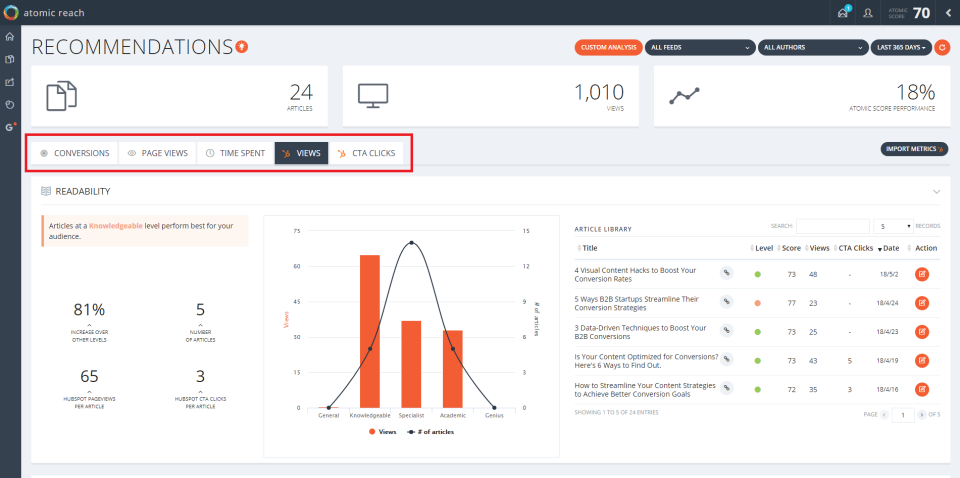Toggle the Views series in chart legend

click(x=383, y=431)
